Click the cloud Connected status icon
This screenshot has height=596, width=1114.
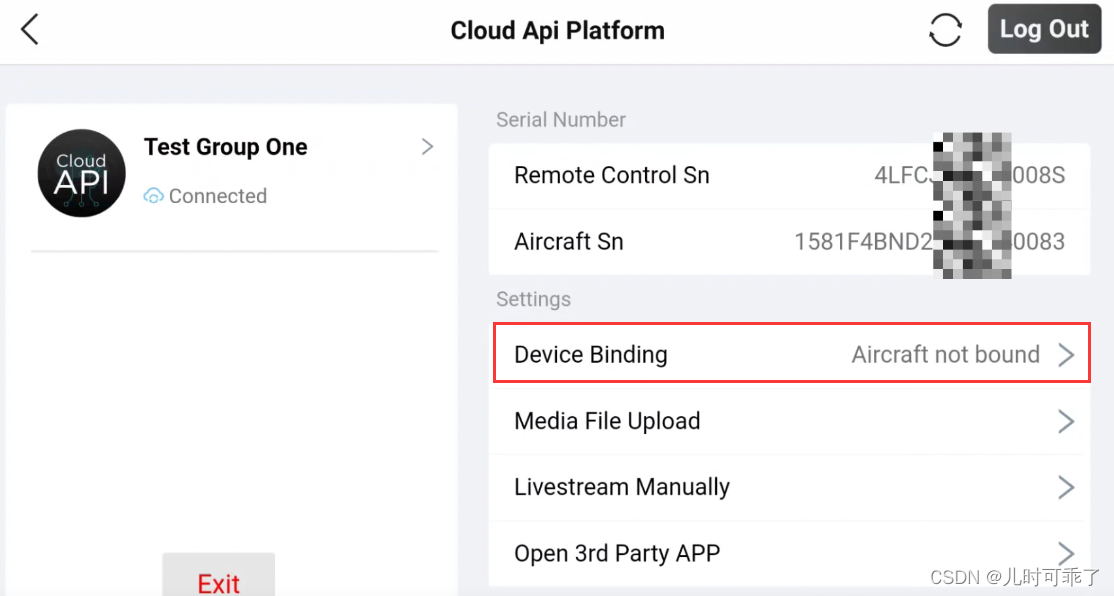coord(153,196)
